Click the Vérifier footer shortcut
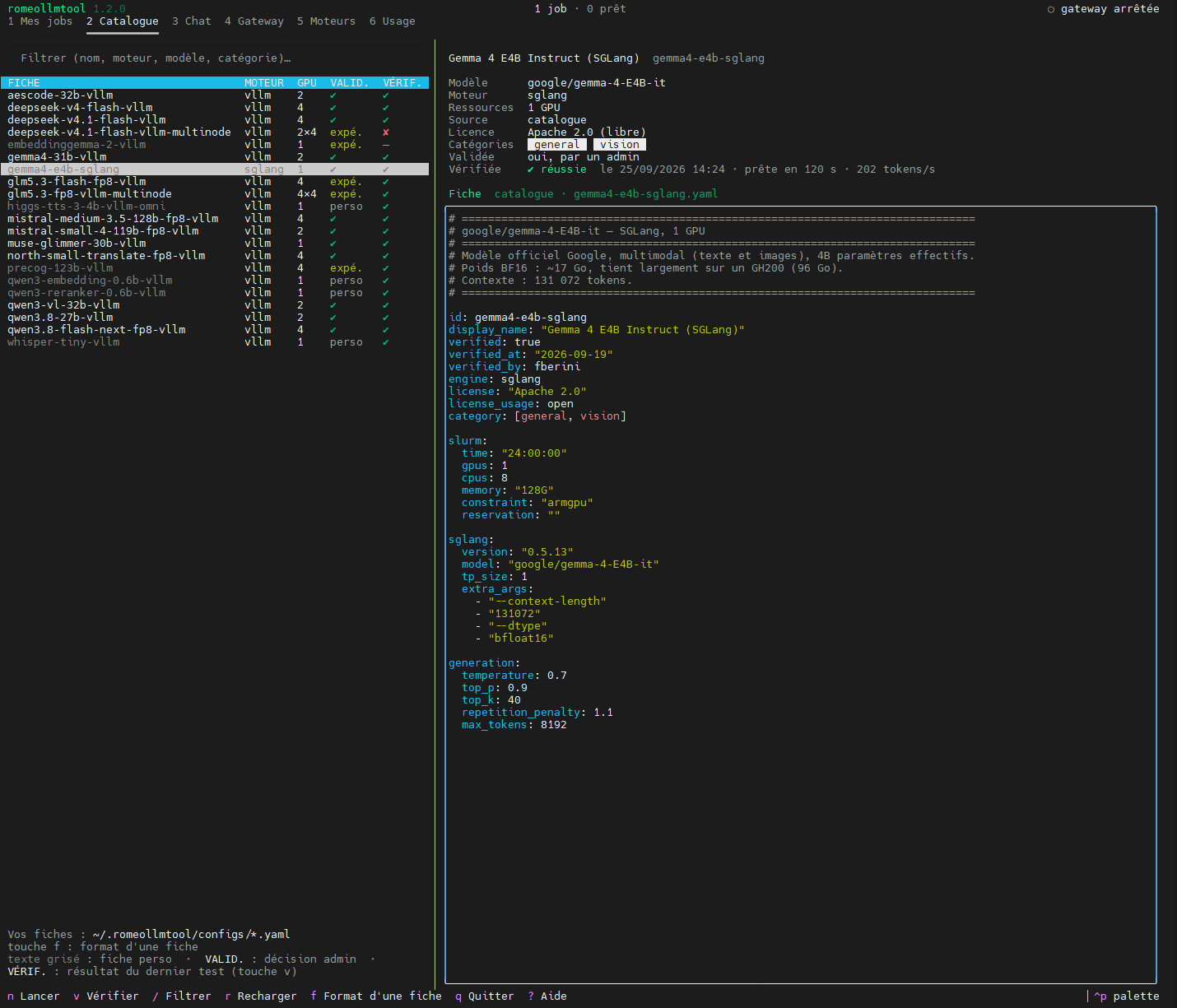This screenshot has width=1177, height=1008. (106, 996)
